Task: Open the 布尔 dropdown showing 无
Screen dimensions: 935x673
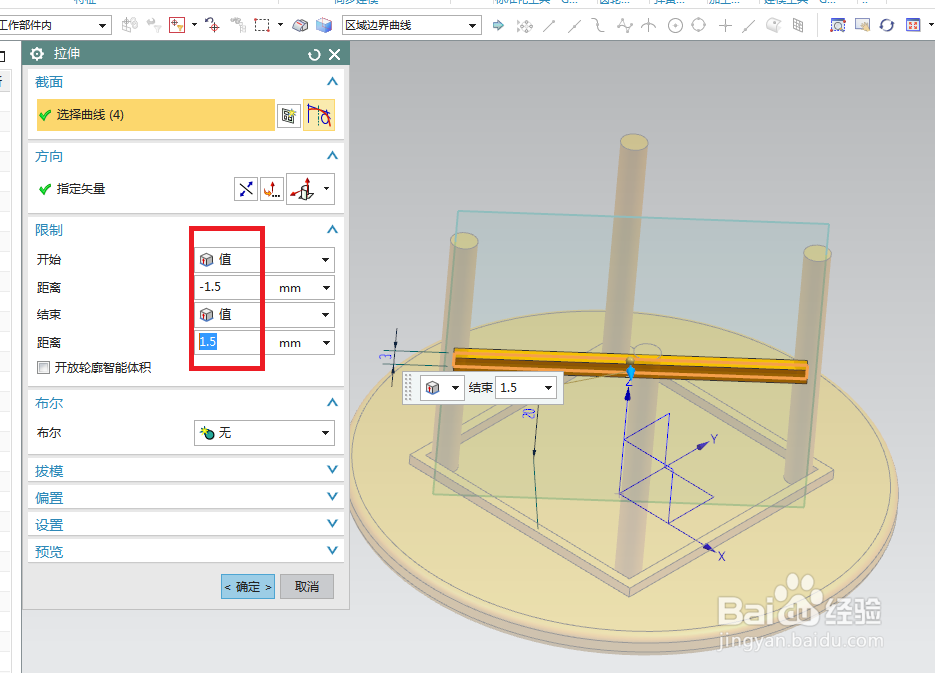Action: [264, 433]
